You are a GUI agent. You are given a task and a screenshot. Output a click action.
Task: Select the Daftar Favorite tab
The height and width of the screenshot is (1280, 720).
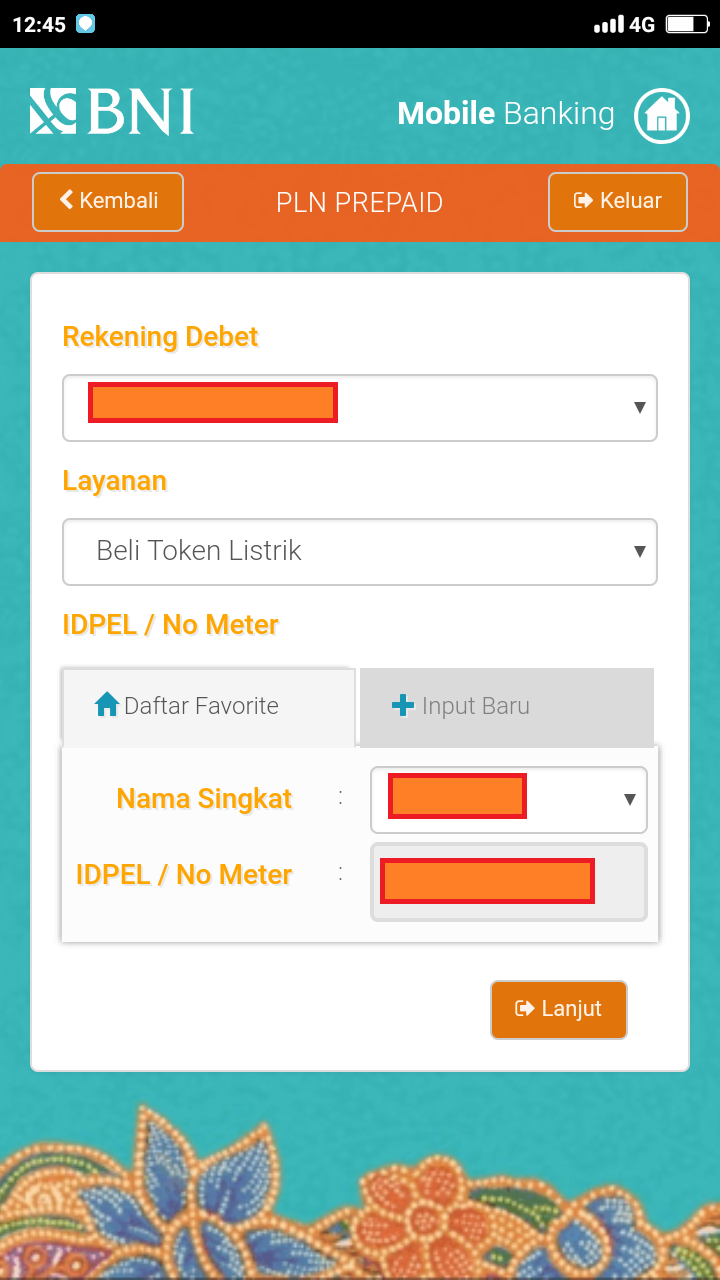click(207, 705)
